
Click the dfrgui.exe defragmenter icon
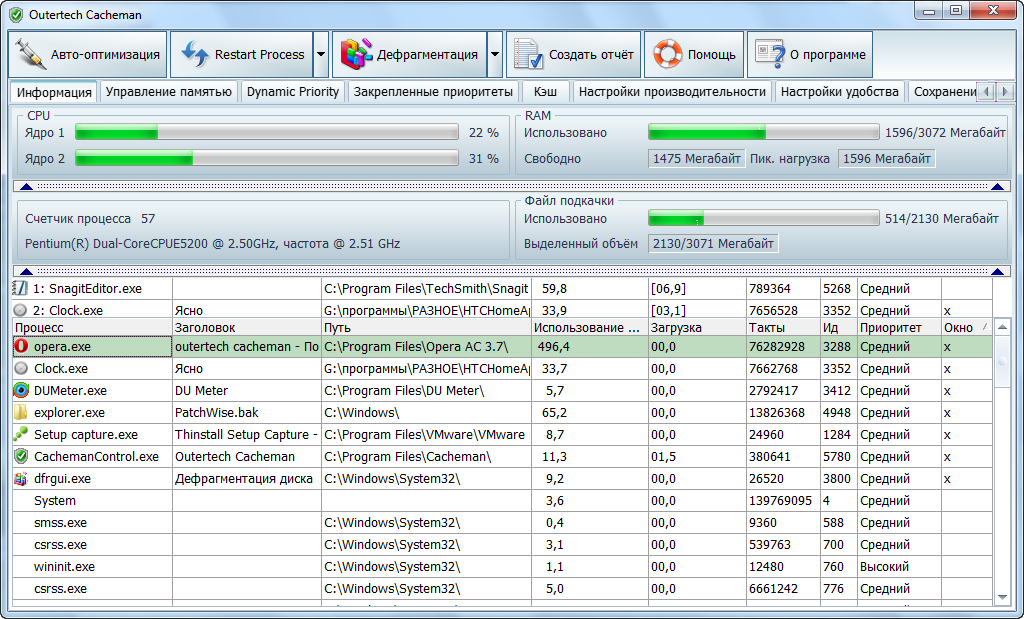click(x=21, y=479)
